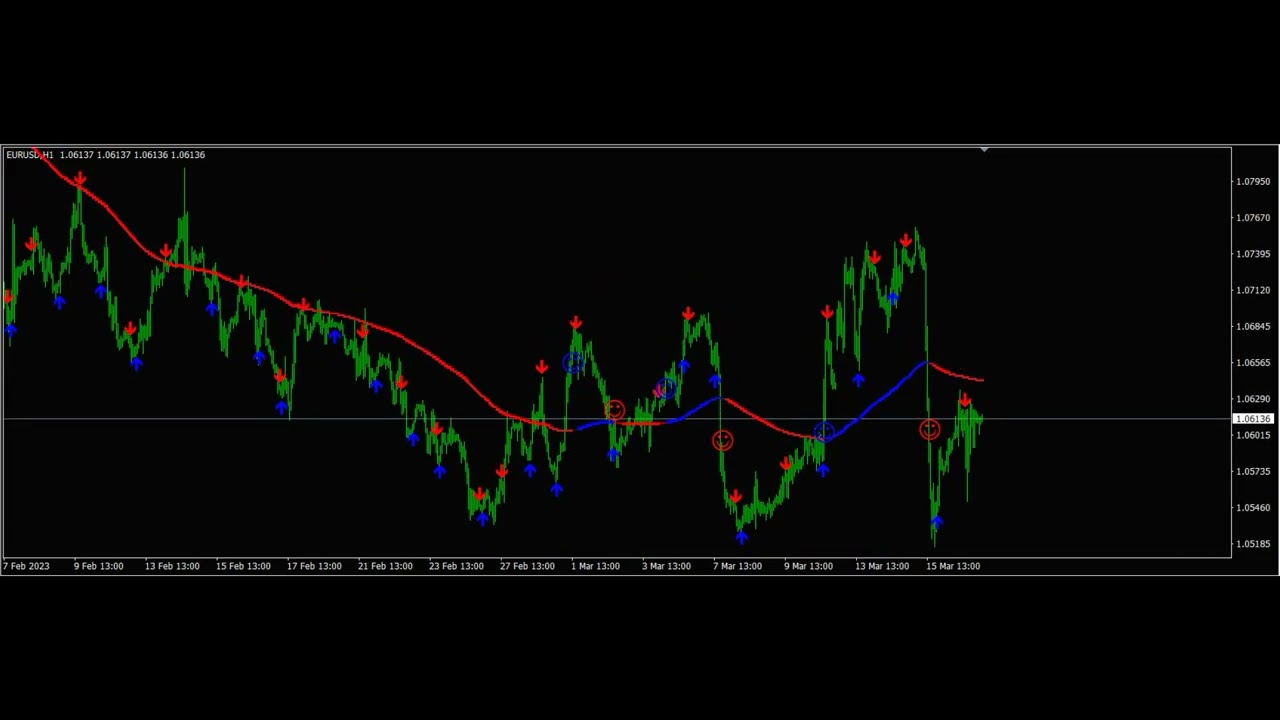Select the red smiley below 7 Mar drop

pos(722,441)
